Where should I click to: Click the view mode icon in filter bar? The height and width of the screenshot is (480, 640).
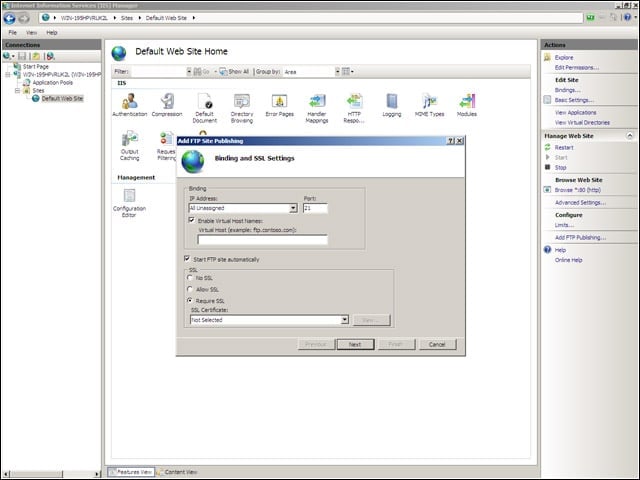[346, 71]
